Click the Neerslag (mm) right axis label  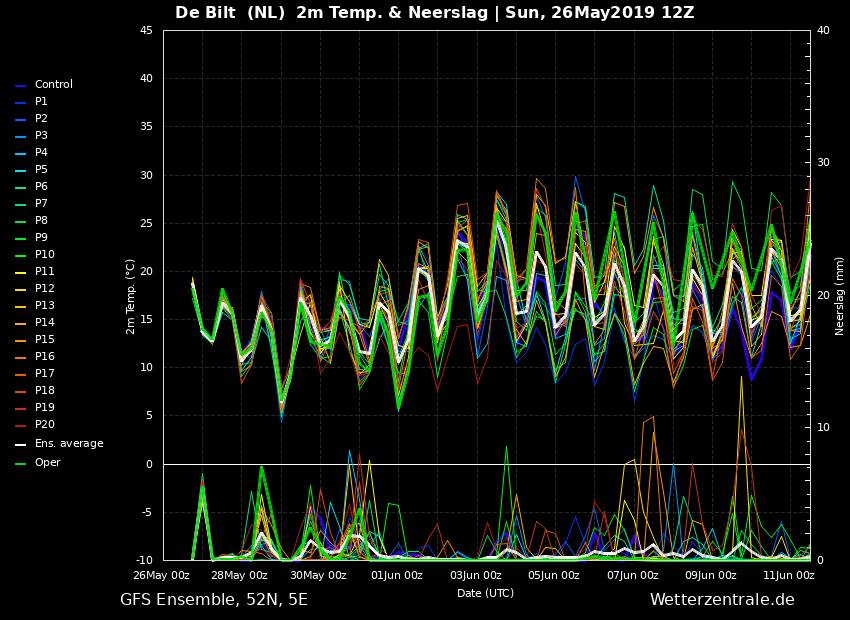click(840, 295)
